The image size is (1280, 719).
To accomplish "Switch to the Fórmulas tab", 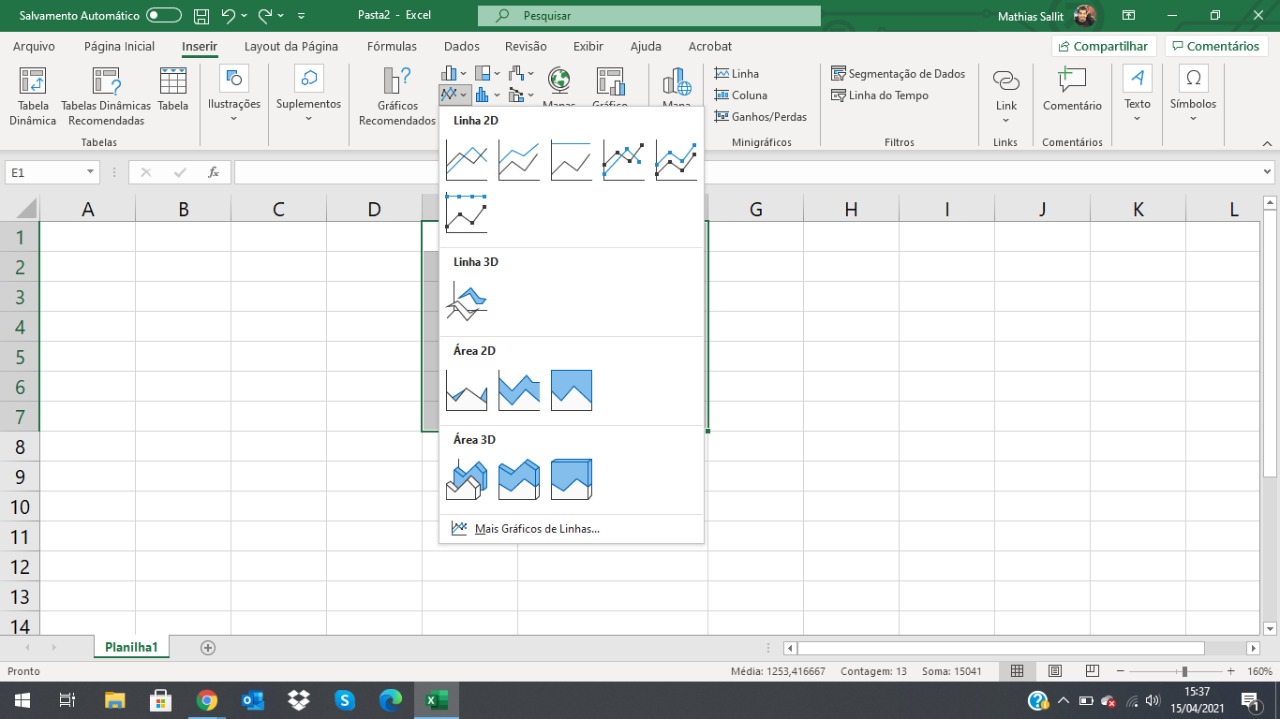I will pyautogui.click(x=392, y=46).
